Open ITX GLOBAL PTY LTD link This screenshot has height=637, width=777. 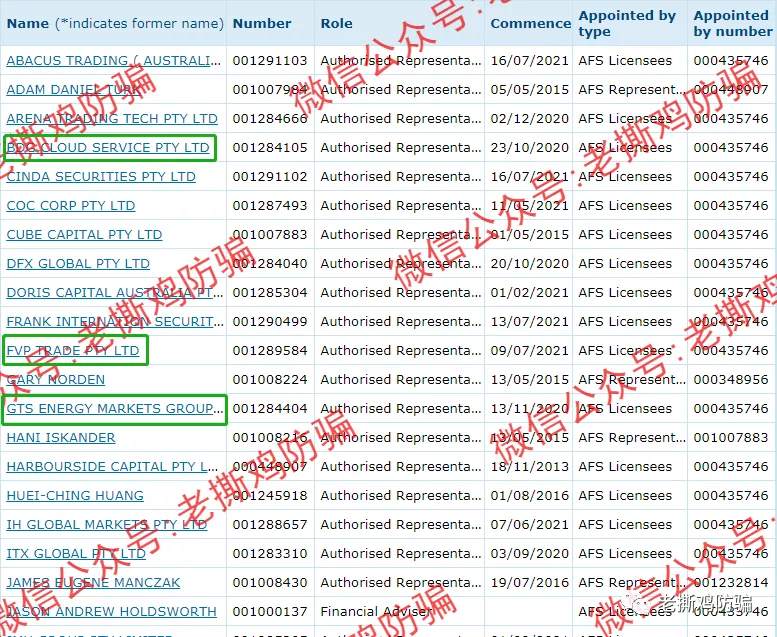(x=76, y=554)
